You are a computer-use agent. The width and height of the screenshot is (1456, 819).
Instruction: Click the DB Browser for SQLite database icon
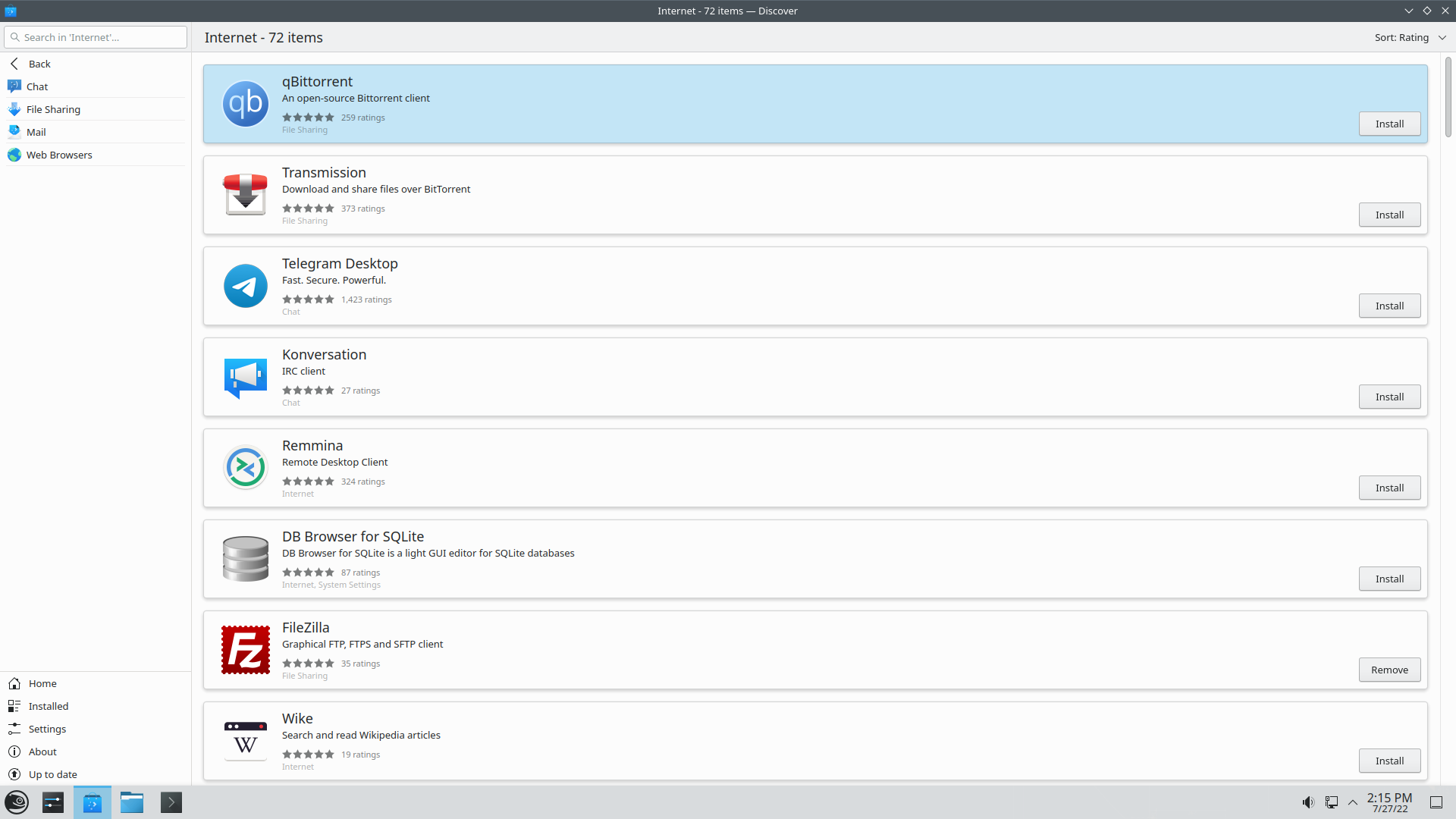[245, 559]
